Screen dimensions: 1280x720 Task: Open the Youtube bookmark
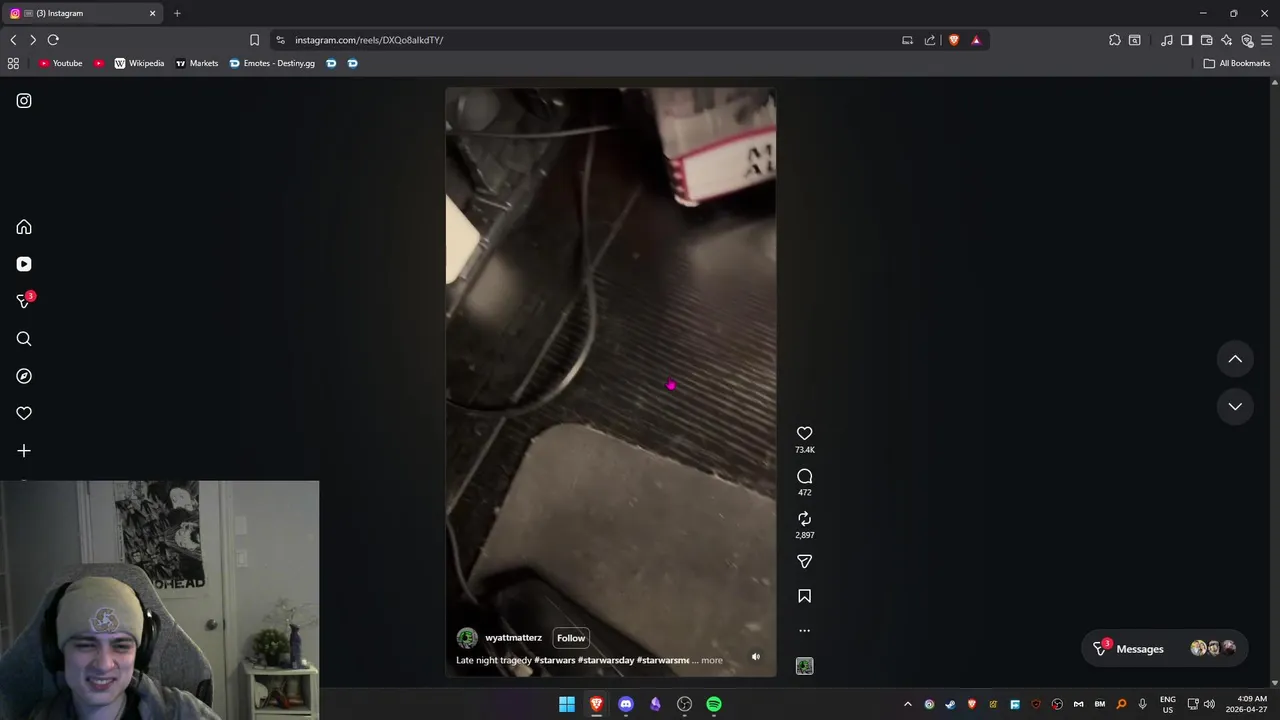pos(61,63)
